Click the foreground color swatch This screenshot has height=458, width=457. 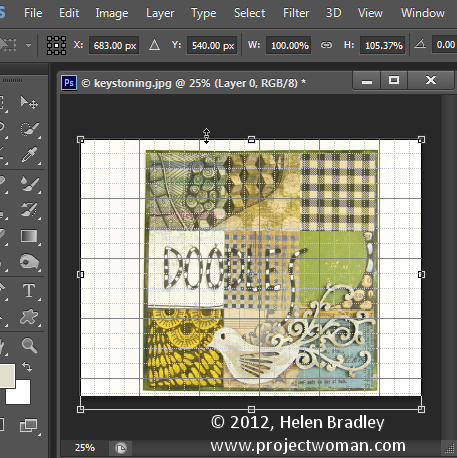coord(7,376)
